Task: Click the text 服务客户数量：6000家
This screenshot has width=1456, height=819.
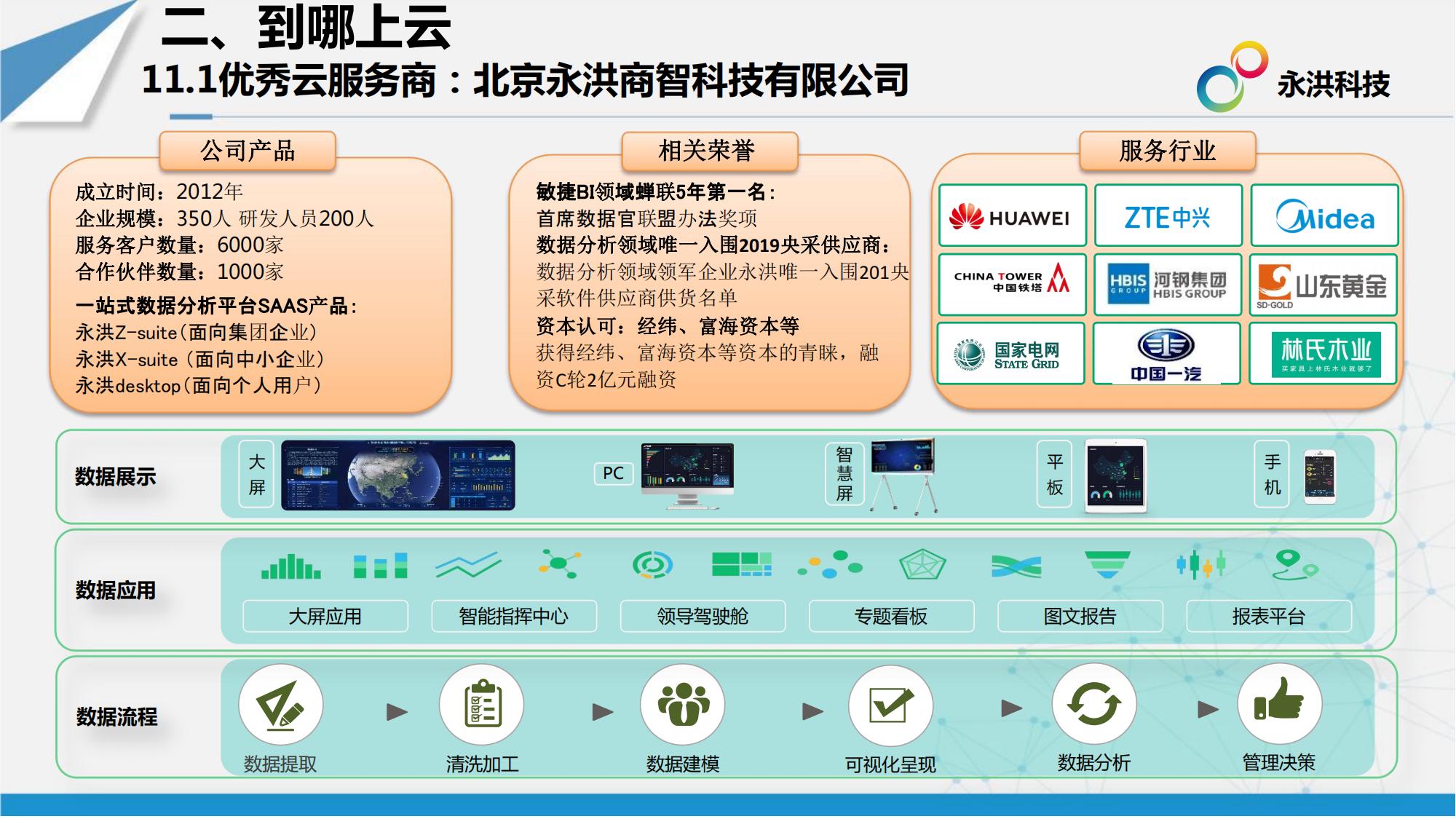Action: [179, 245]
